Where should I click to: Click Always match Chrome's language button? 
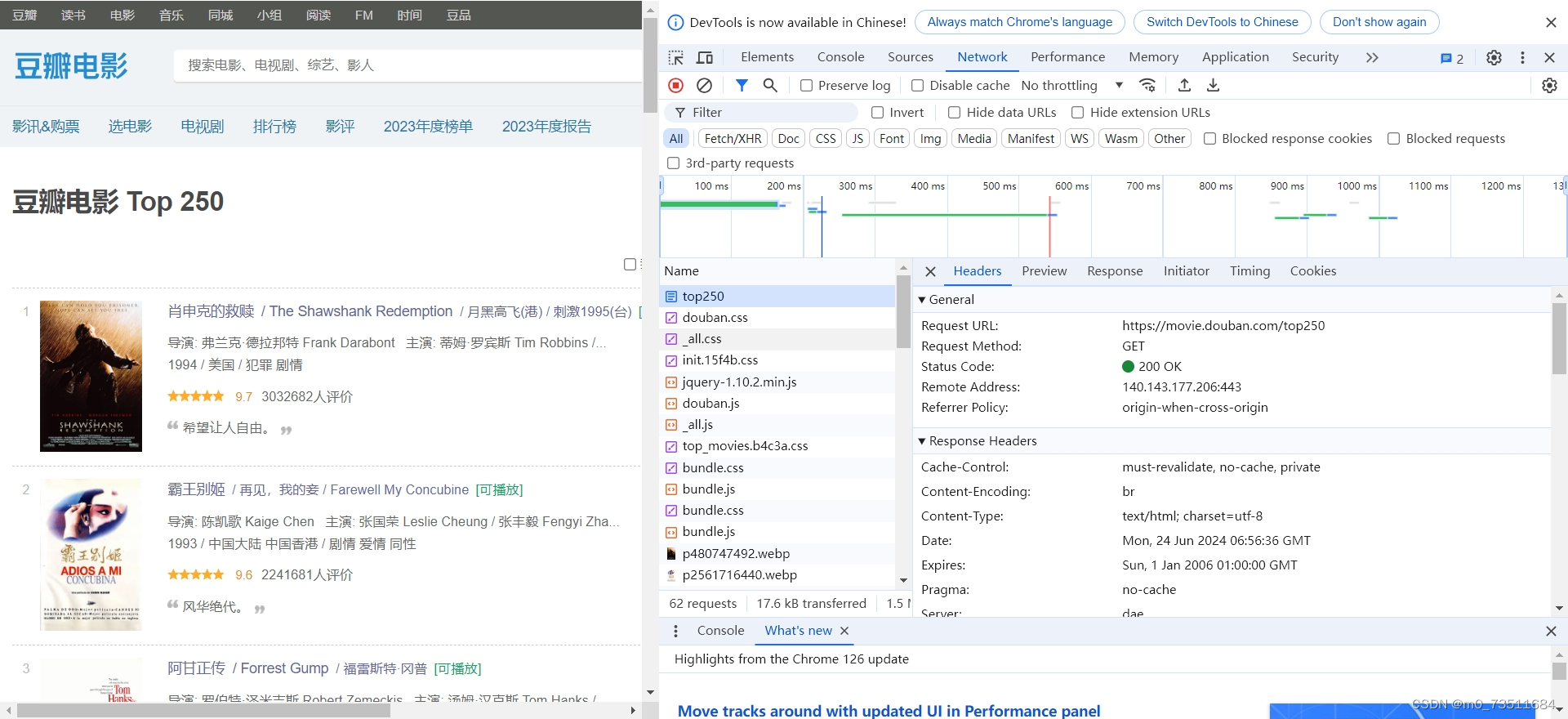point(1019,22)
